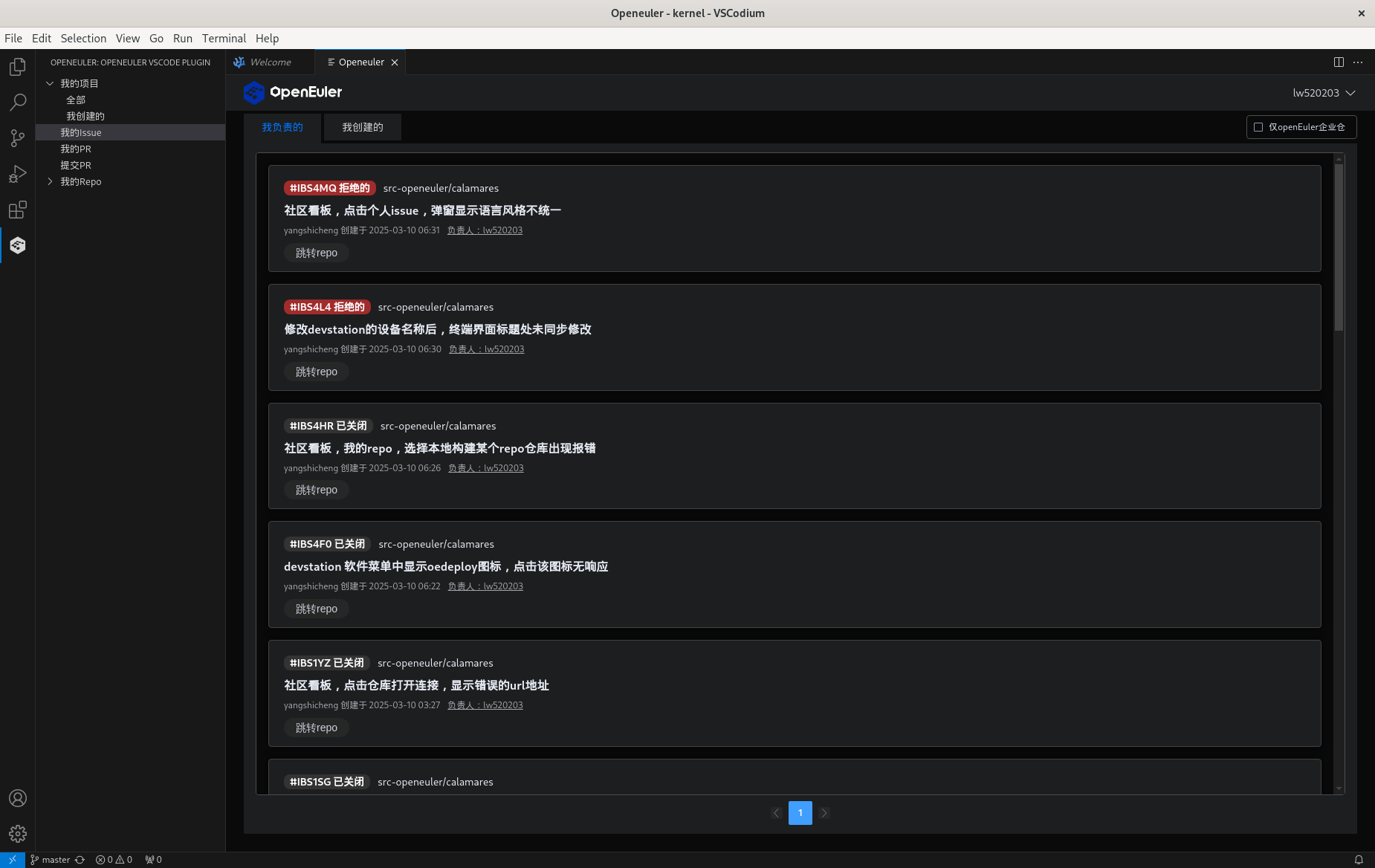Click the #IBS1SG 已关闭 status tag

click(327, 782)
